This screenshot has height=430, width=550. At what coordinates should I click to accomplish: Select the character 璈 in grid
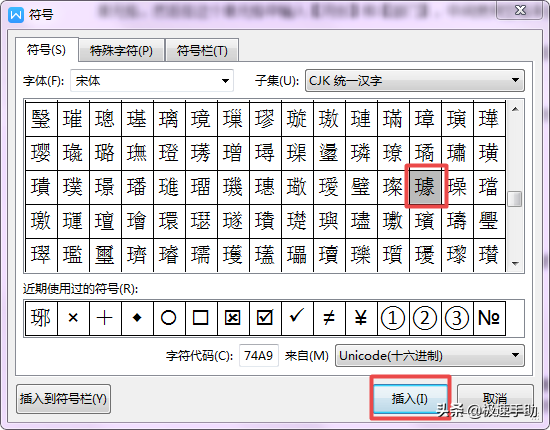click(329, 119)
